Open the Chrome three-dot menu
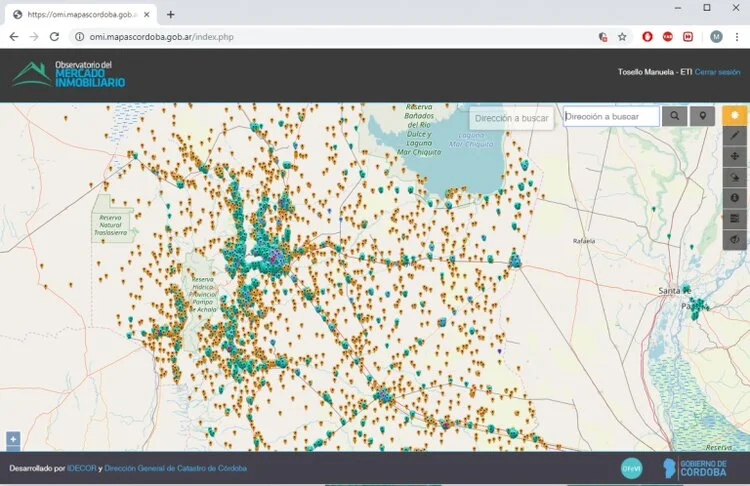Screen dimensions: 750x486 pyautogui.click(x=737, y=37)
